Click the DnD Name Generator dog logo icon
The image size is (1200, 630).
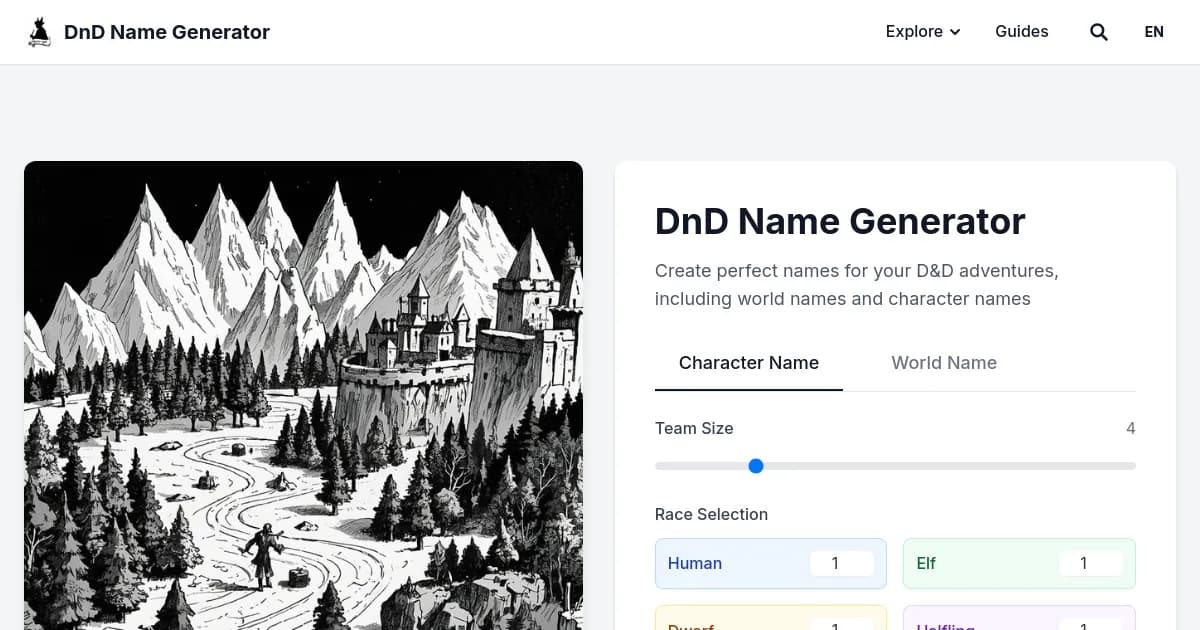39,31
